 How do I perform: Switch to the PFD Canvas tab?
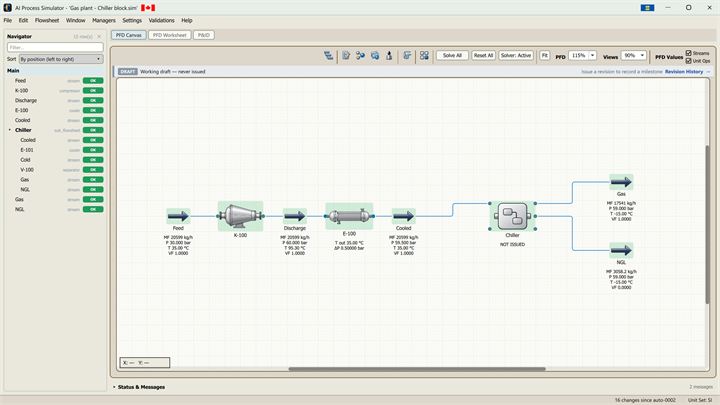pyautogui.click(x=129, y=35)
